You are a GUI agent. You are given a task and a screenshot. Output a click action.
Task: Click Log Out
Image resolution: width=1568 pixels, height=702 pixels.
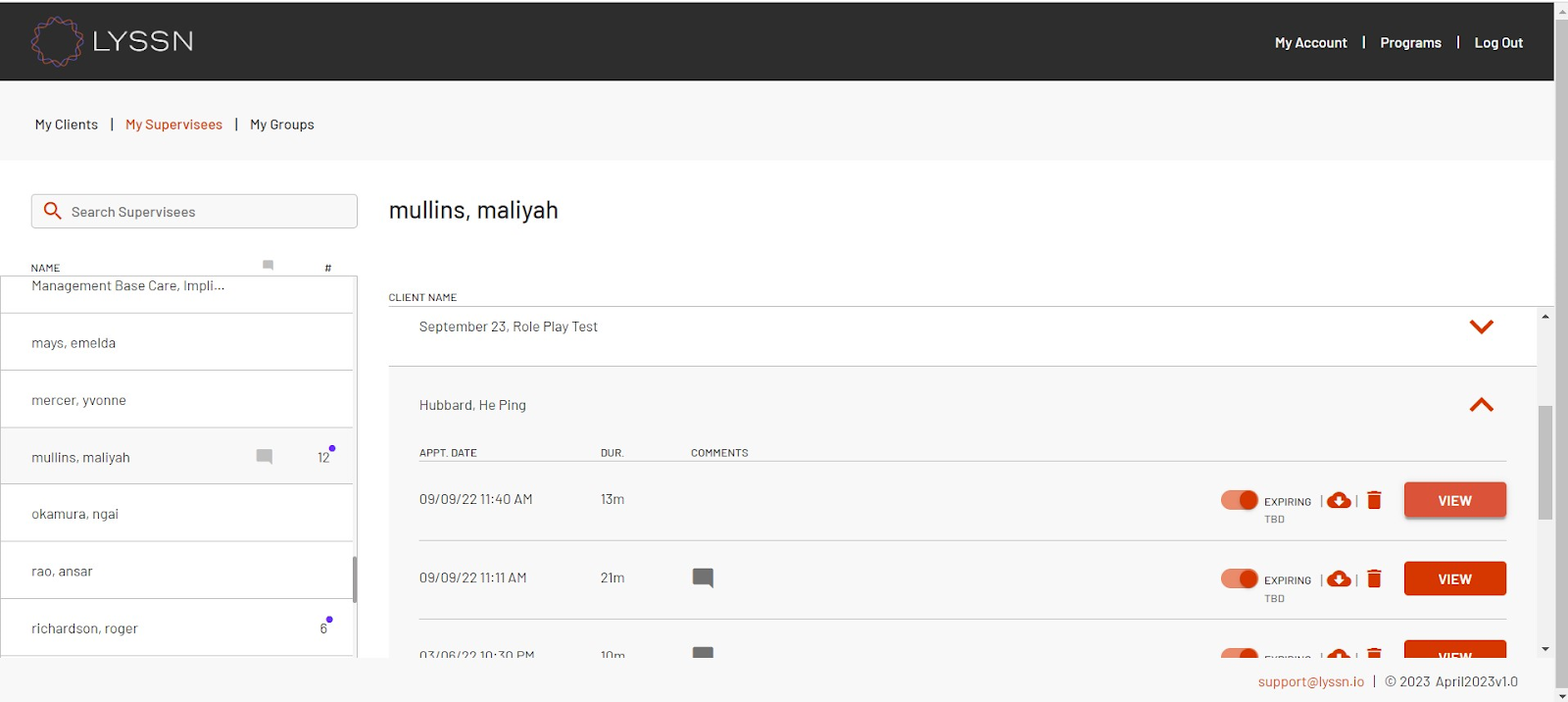pos(1498,43)
